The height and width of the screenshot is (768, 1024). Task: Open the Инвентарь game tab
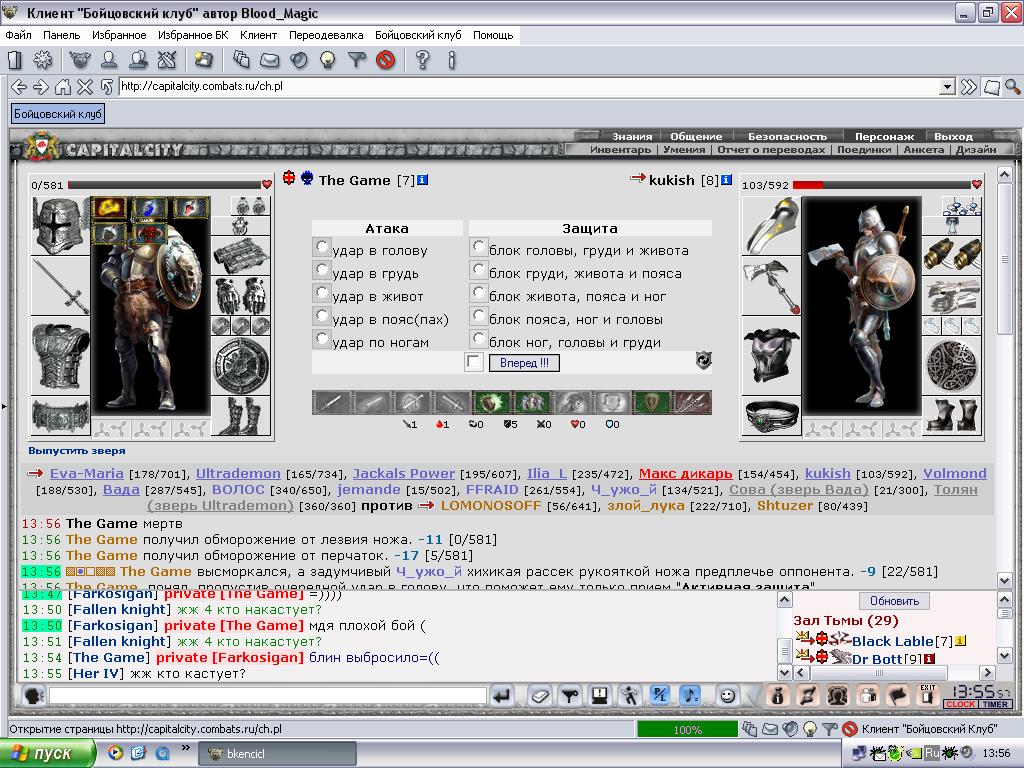click(x=620, y=150)
